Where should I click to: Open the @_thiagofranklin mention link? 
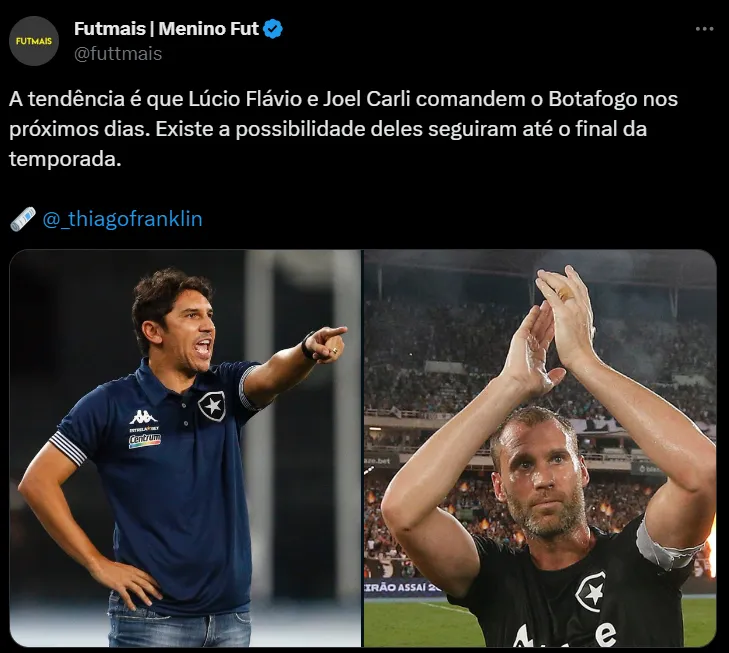pos(123,219)
